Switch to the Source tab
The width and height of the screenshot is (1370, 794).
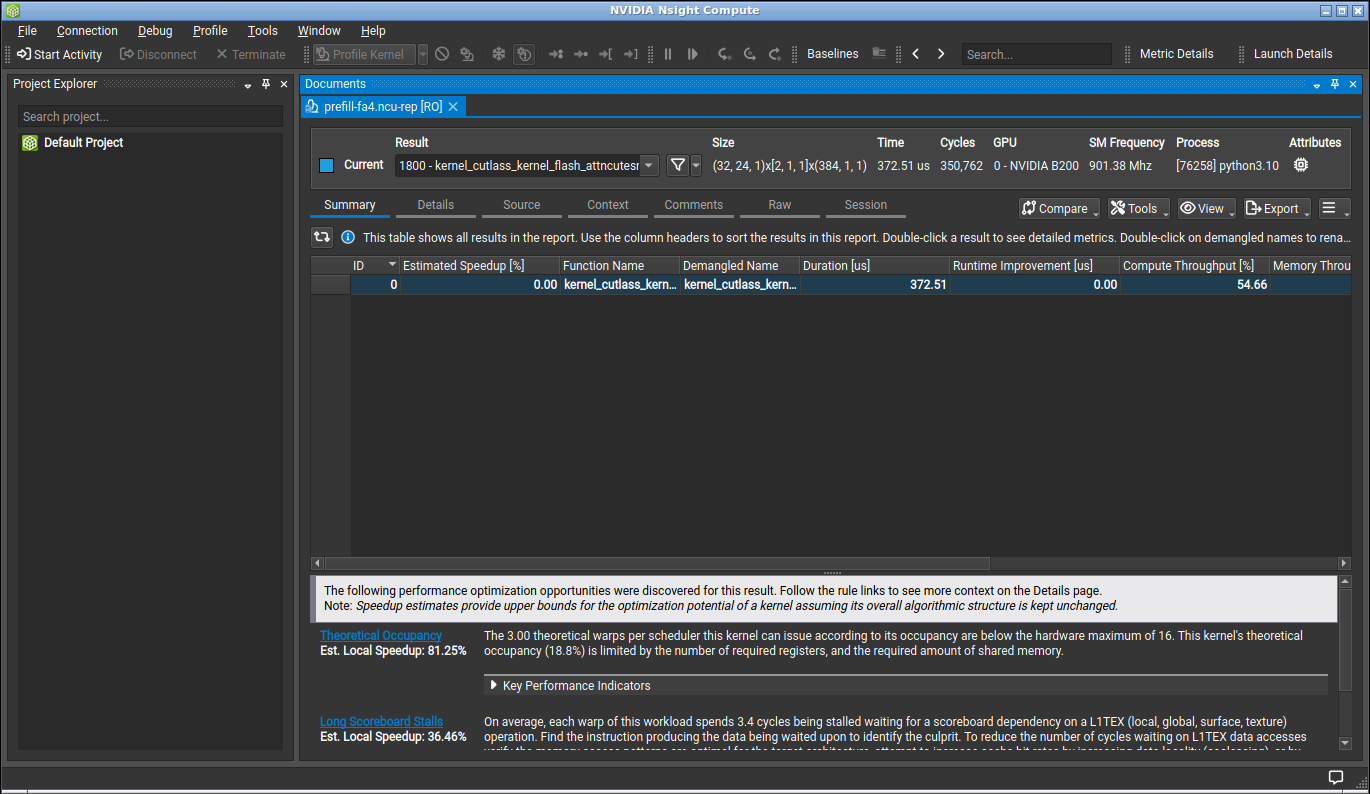tap(522, 205)
